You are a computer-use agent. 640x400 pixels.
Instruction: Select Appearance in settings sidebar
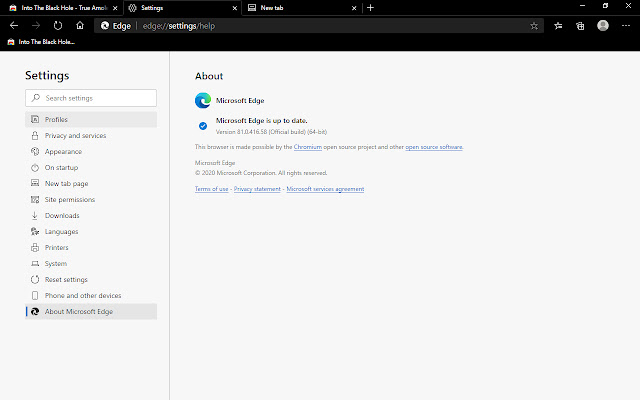tap(63, 152)
